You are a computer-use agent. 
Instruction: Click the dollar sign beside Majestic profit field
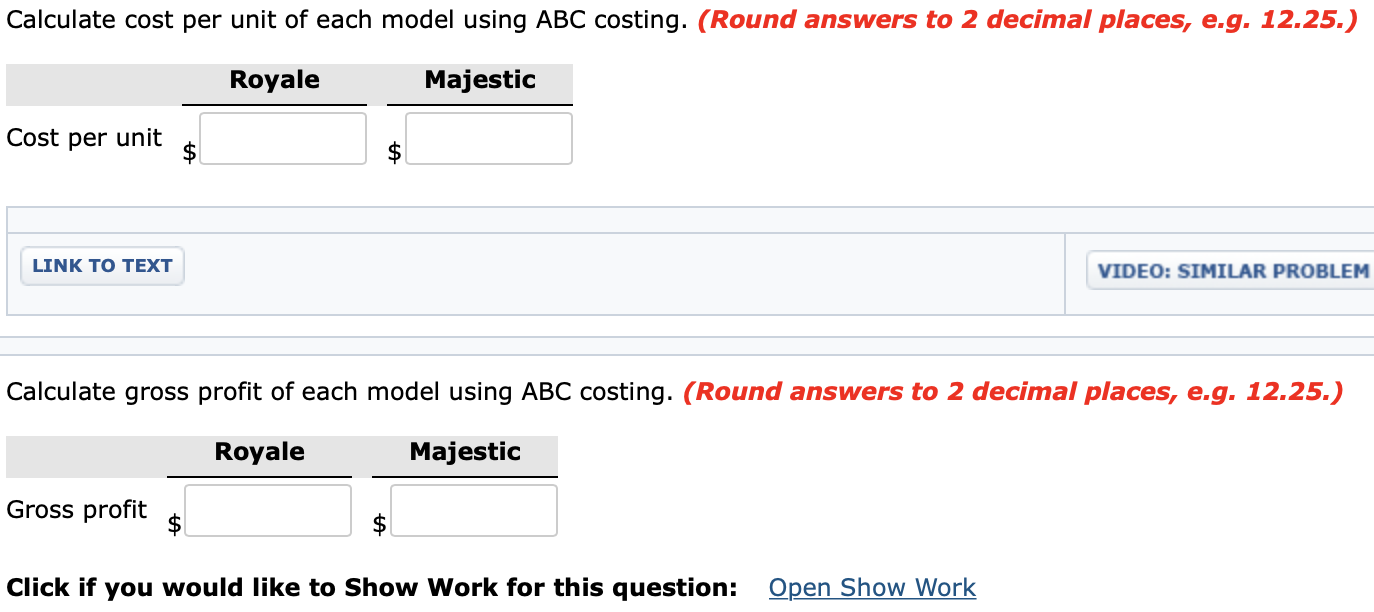(x=379, y=524)
